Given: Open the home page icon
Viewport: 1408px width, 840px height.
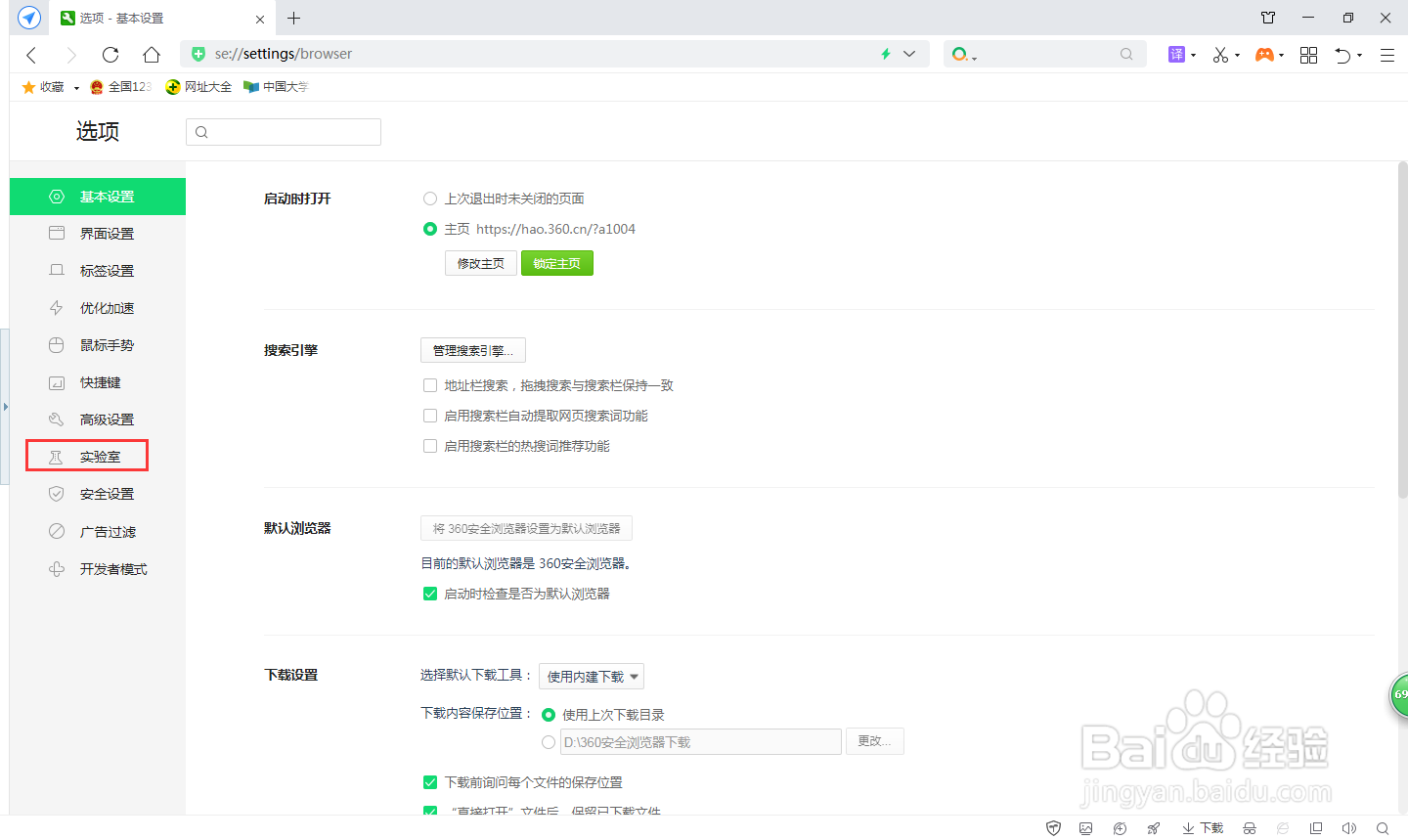Looking at the screenshot, I should pyautogui.click(x=152, y=55).
